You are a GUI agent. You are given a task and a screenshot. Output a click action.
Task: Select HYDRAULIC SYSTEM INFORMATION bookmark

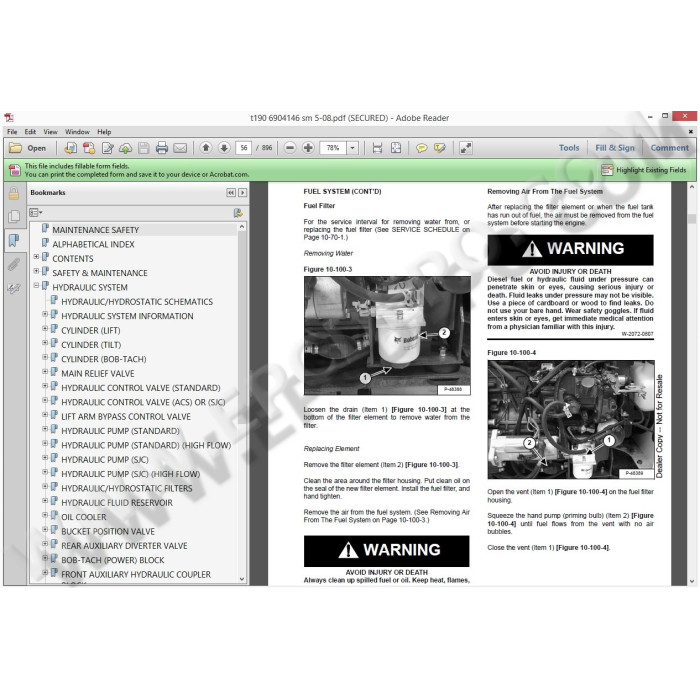[127, 316]
